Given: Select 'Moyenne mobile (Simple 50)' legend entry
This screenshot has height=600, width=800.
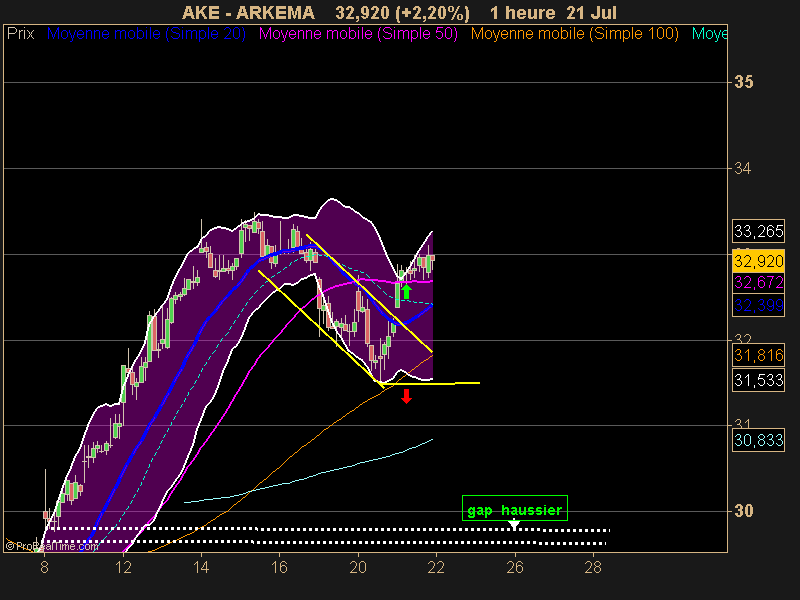Looking at the screenshot, I should click(358, 34).
